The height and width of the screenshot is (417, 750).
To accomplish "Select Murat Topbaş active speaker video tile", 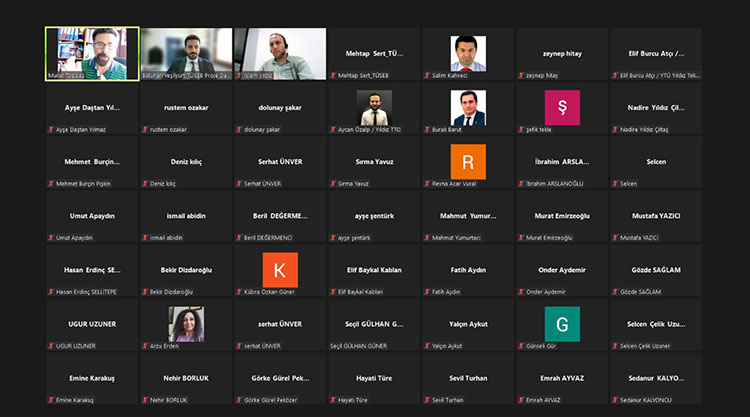I will (x=92, y=53).
